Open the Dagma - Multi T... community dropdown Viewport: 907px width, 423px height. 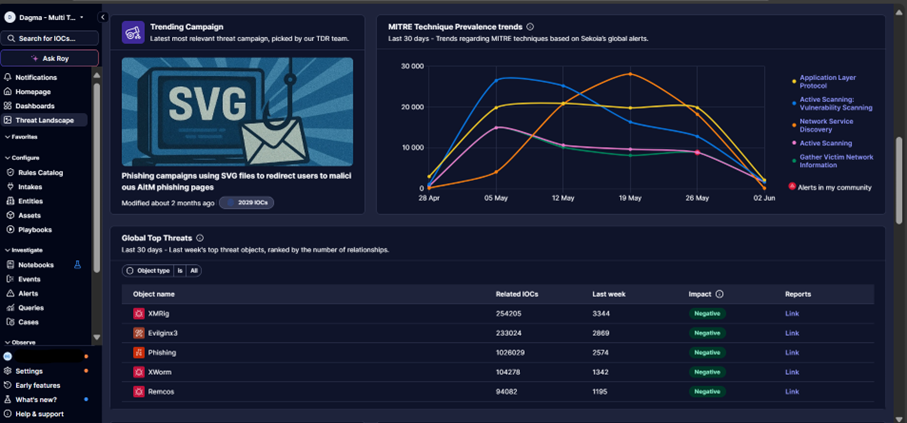[x=45, y=17]
